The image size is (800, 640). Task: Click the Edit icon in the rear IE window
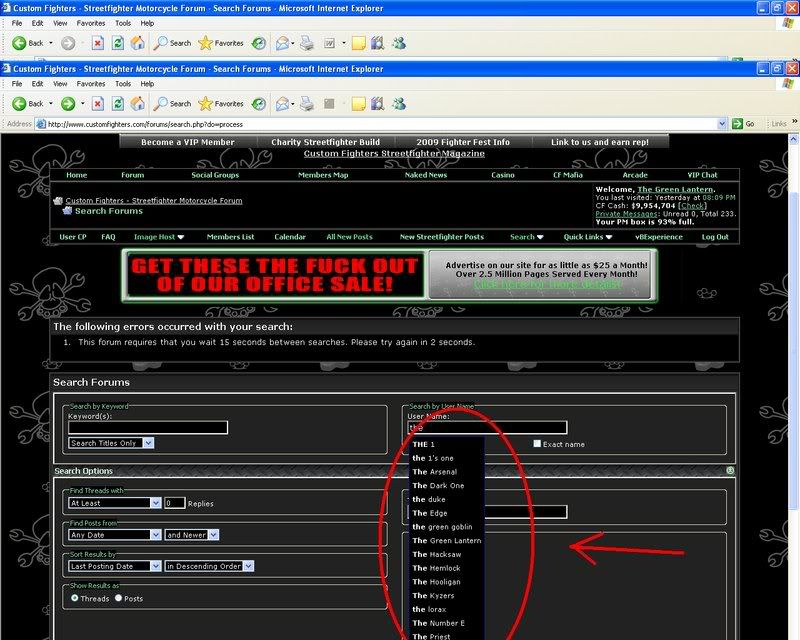(330, 43)
